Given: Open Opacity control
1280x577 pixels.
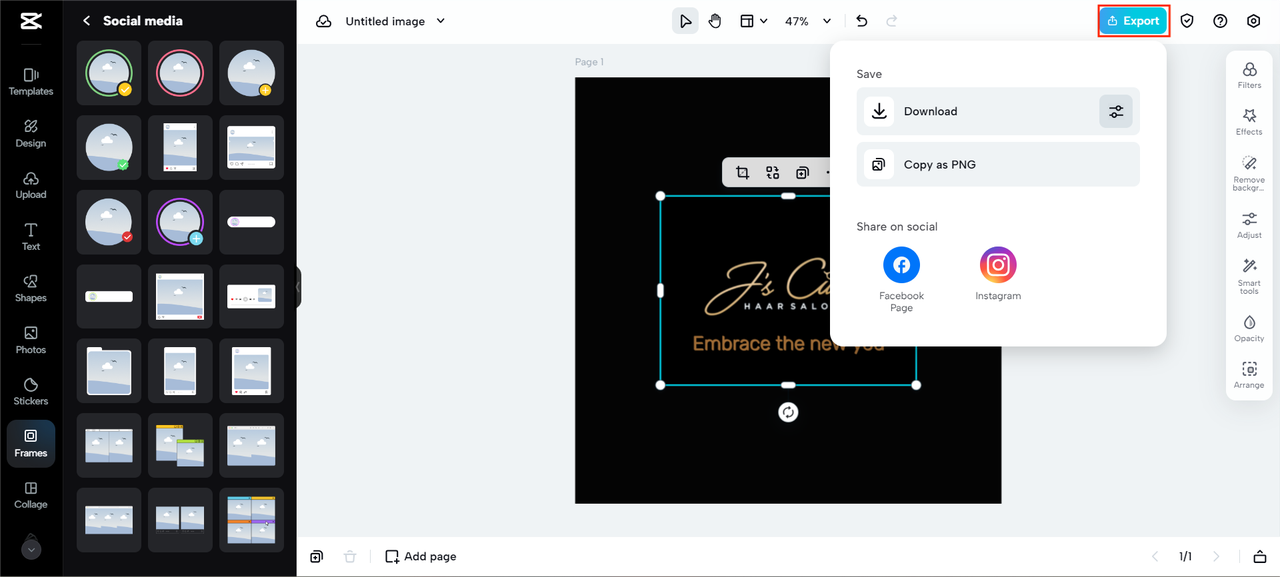Looking at the screenshot, I should [1249, 329].
